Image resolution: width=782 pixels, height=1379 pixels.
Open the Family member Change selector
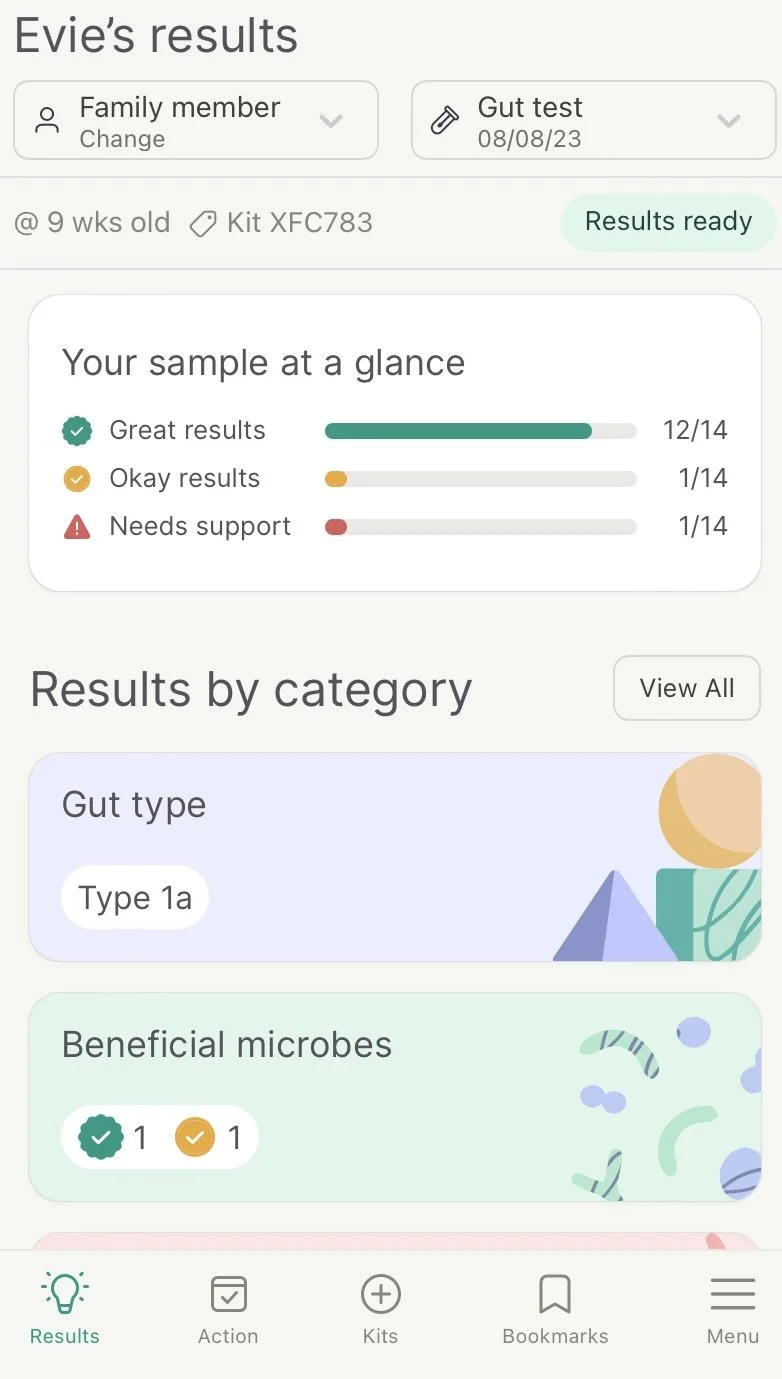[x=196, y=121]
